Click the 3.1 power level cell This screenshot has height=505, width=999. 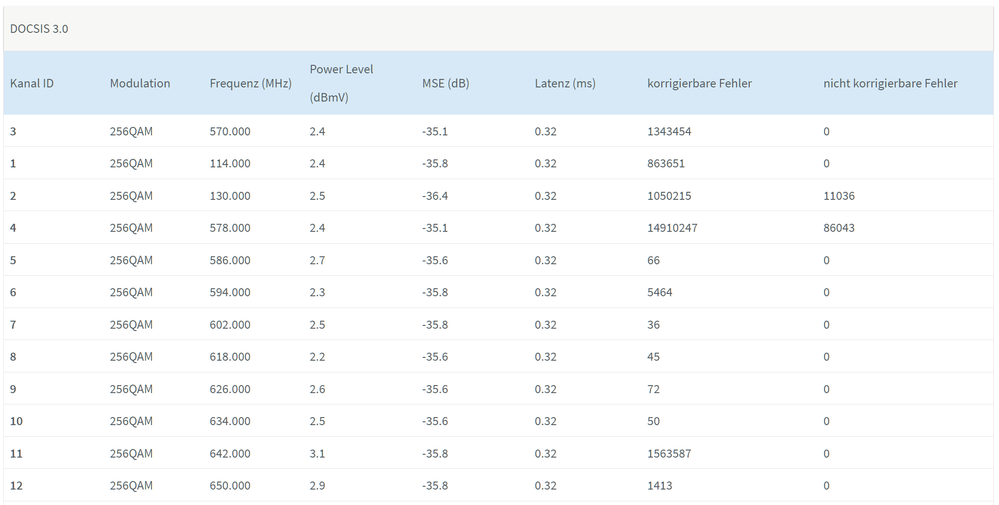click(x=317, y=453)
